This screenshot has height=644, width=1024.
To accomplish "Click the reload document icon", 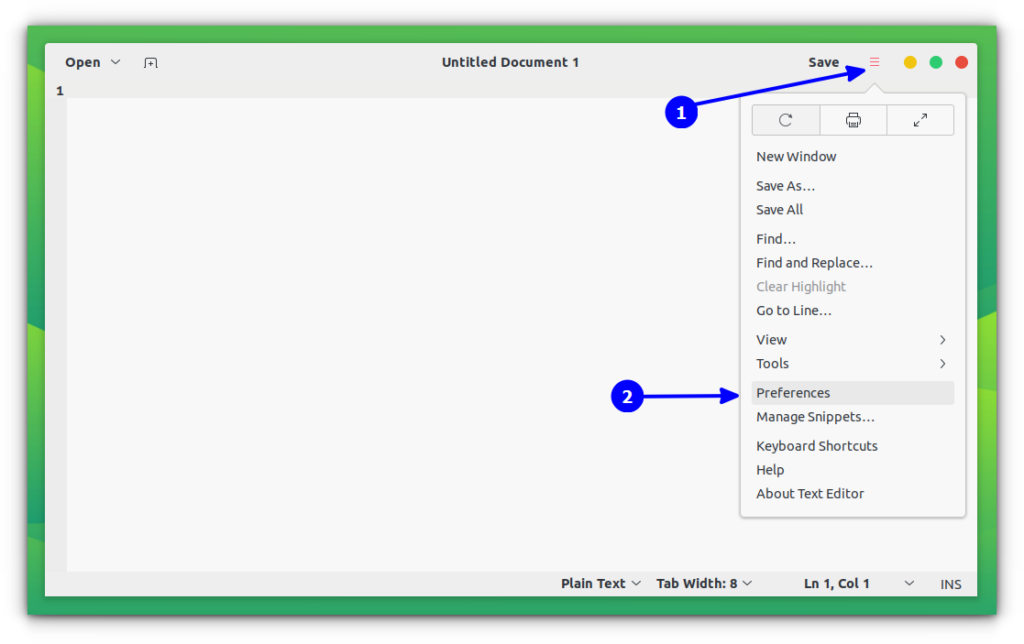I will pyautogui.click(x=786, y=120).
